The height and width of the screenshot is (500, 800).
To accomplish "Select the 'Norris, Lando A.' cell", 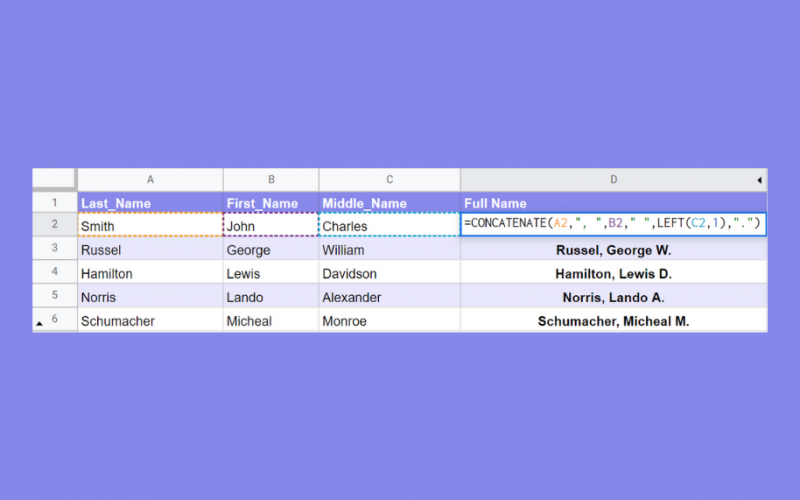I will [613, 296].
